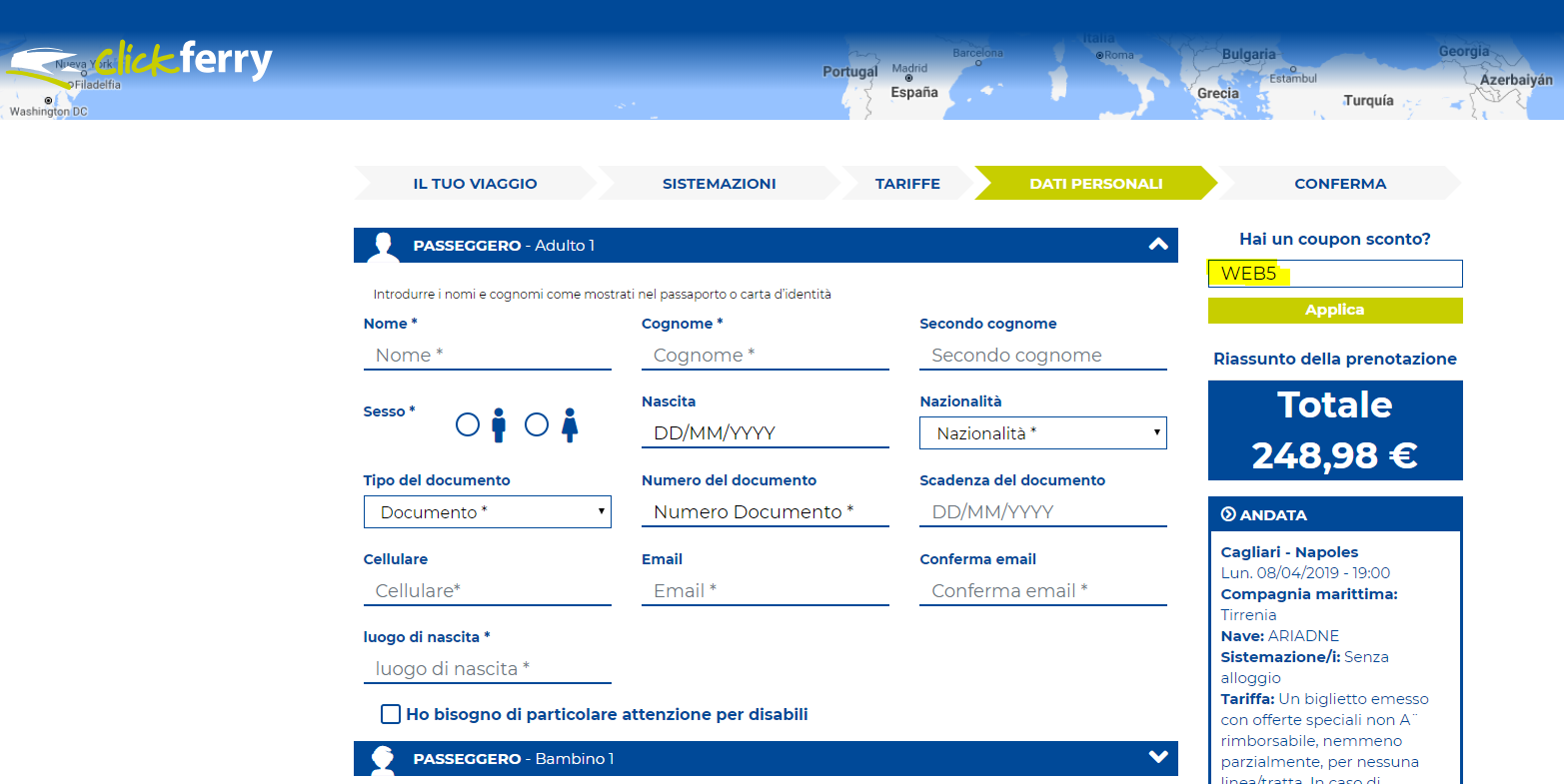Click the Tirrenia company name
Screen dimensions: 1564x784
point(1248,615)
